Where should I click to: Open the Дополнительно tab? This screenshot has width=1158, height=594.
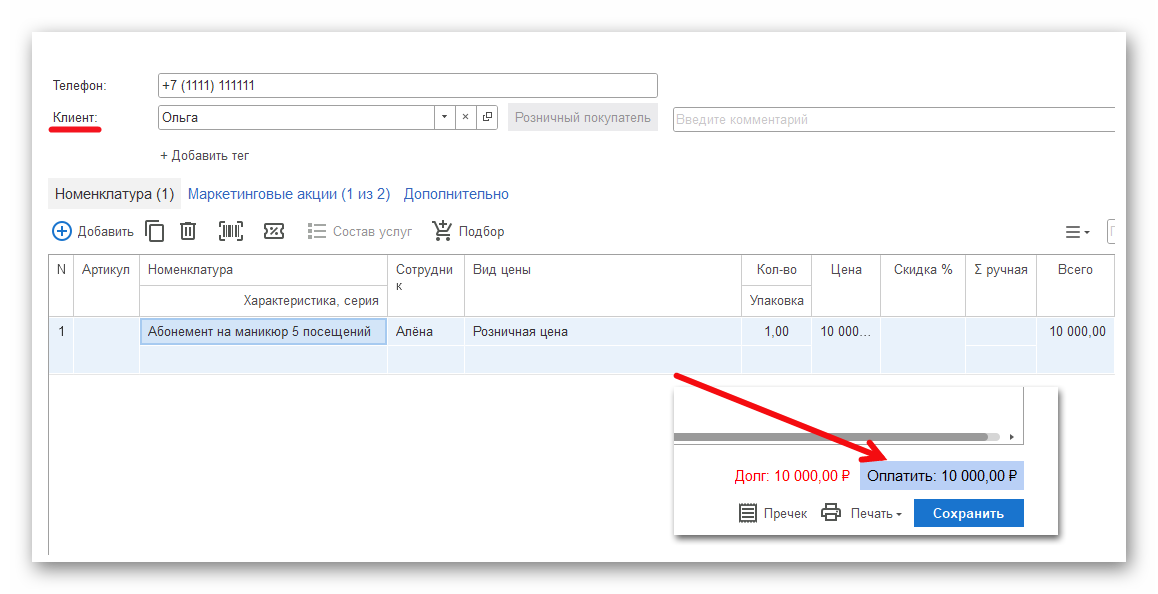point(456,193)
